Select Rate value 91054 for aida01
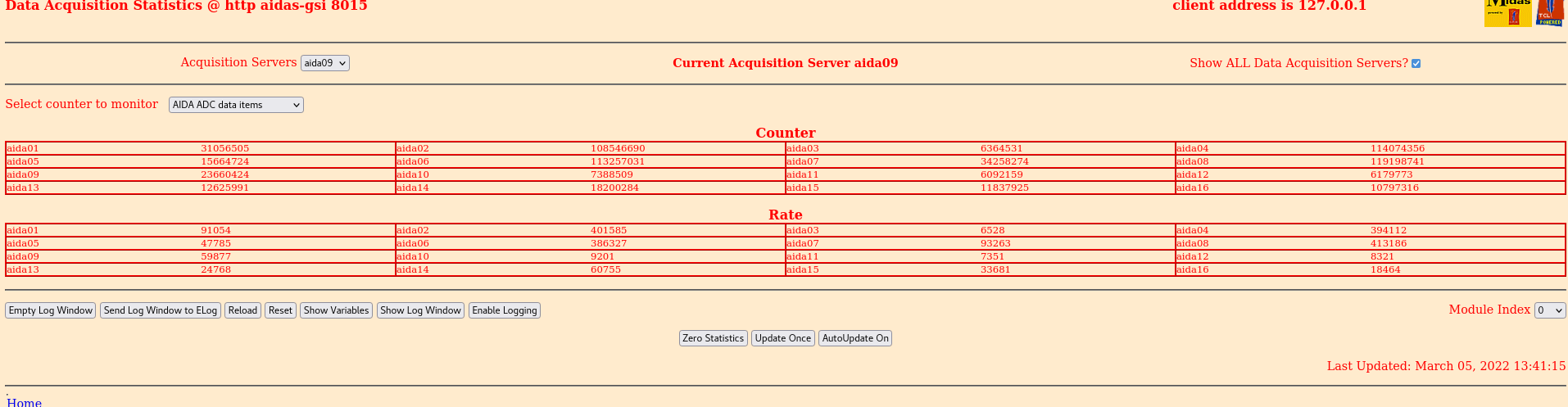Image resolution: width=1568 pixels, height=407 pixels. click(216, 230)
